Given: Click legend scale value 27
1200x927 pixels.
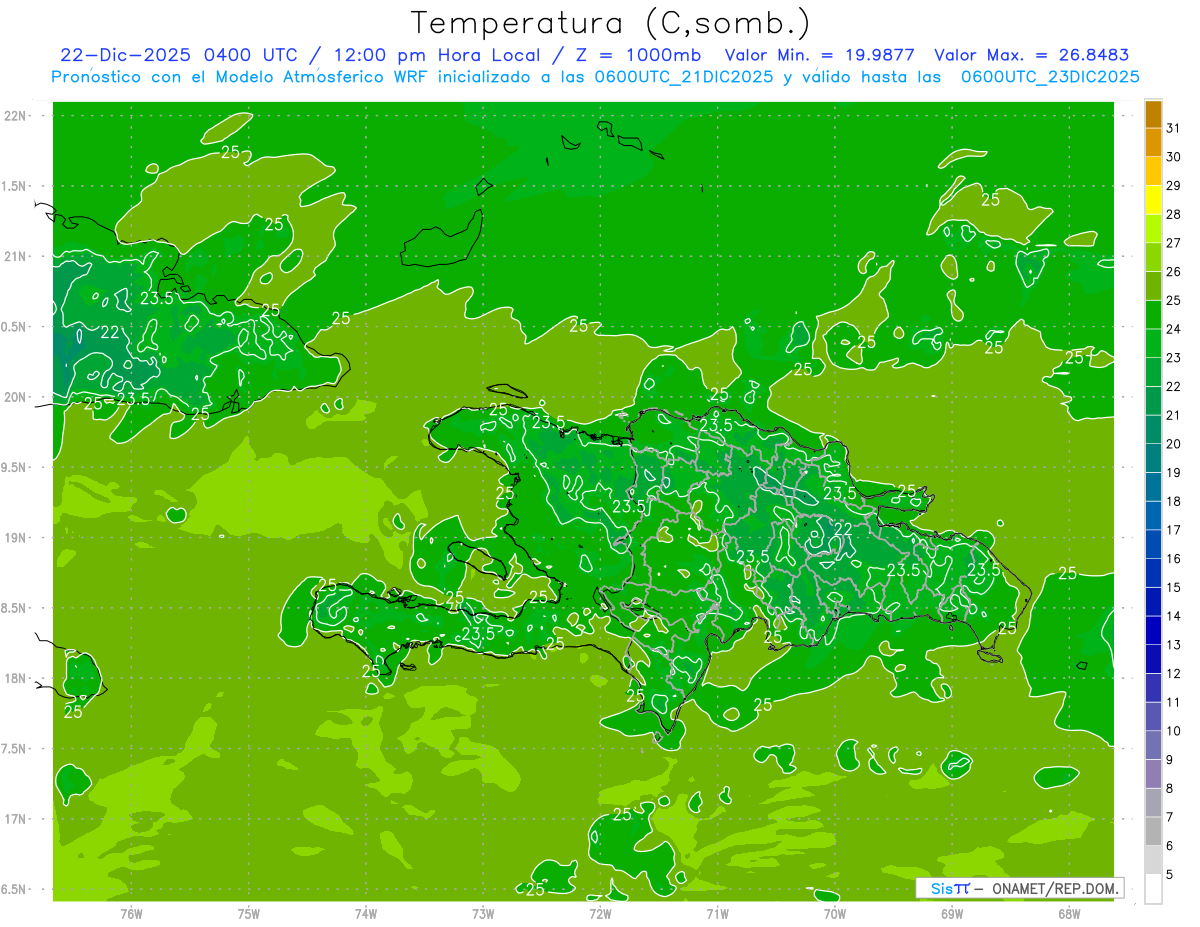Looking at the screenshot, I should coord(1174,243).
